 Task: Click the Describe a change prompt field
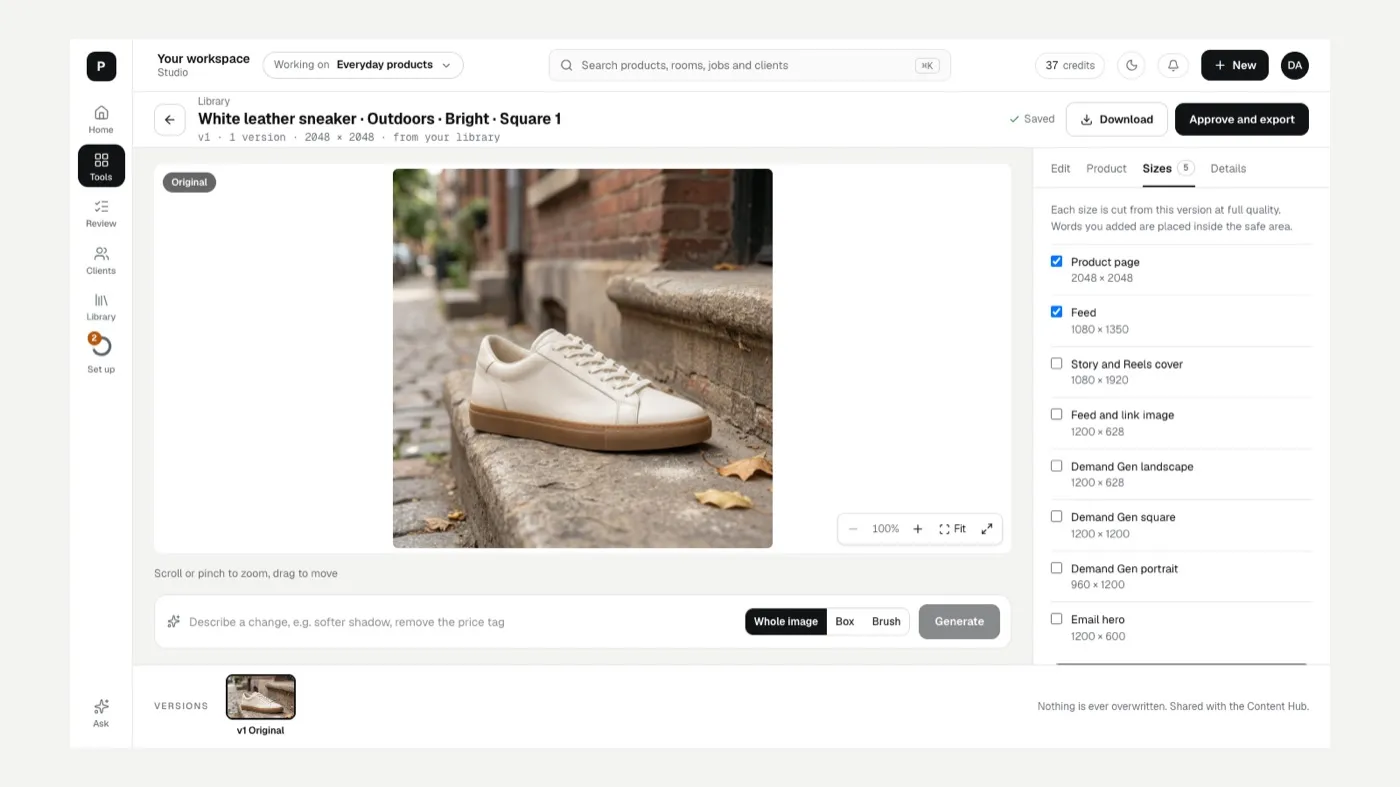click(x=460, y=622)
